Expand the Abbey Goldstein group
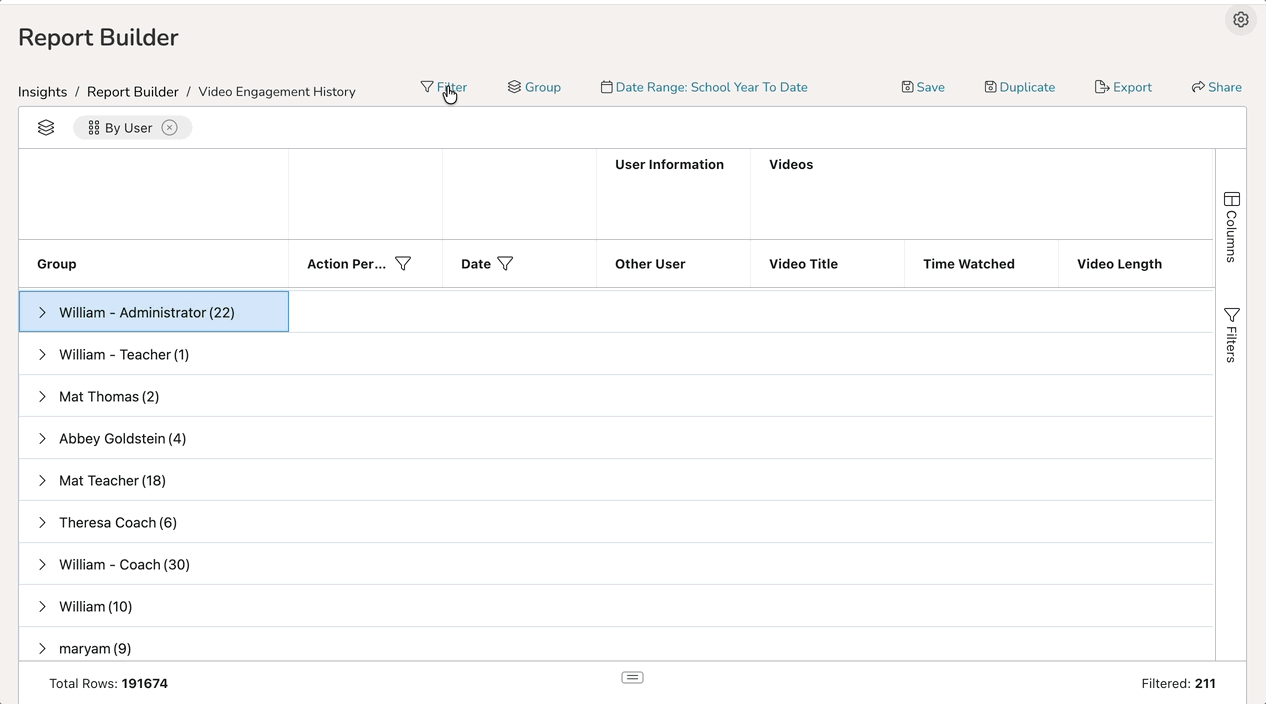The width and height of the screenshot is (1266, 704). point(42,439)
